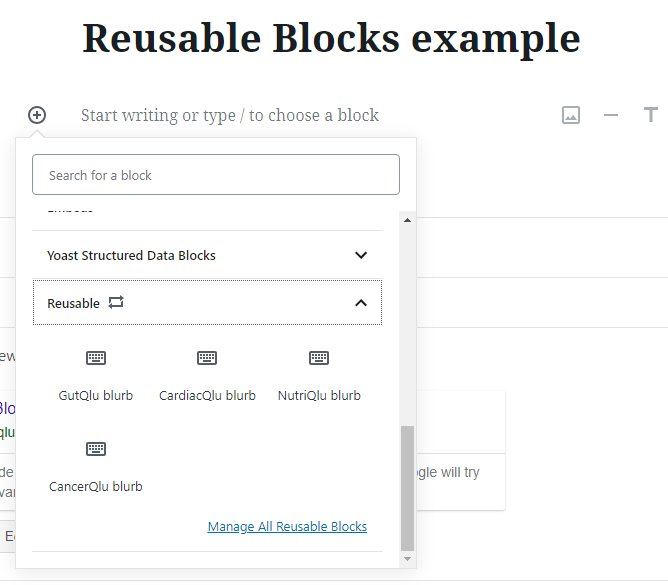The image size is (668, 585).
Task: Click the add block plus icon
Action: [x=37, y=115]
